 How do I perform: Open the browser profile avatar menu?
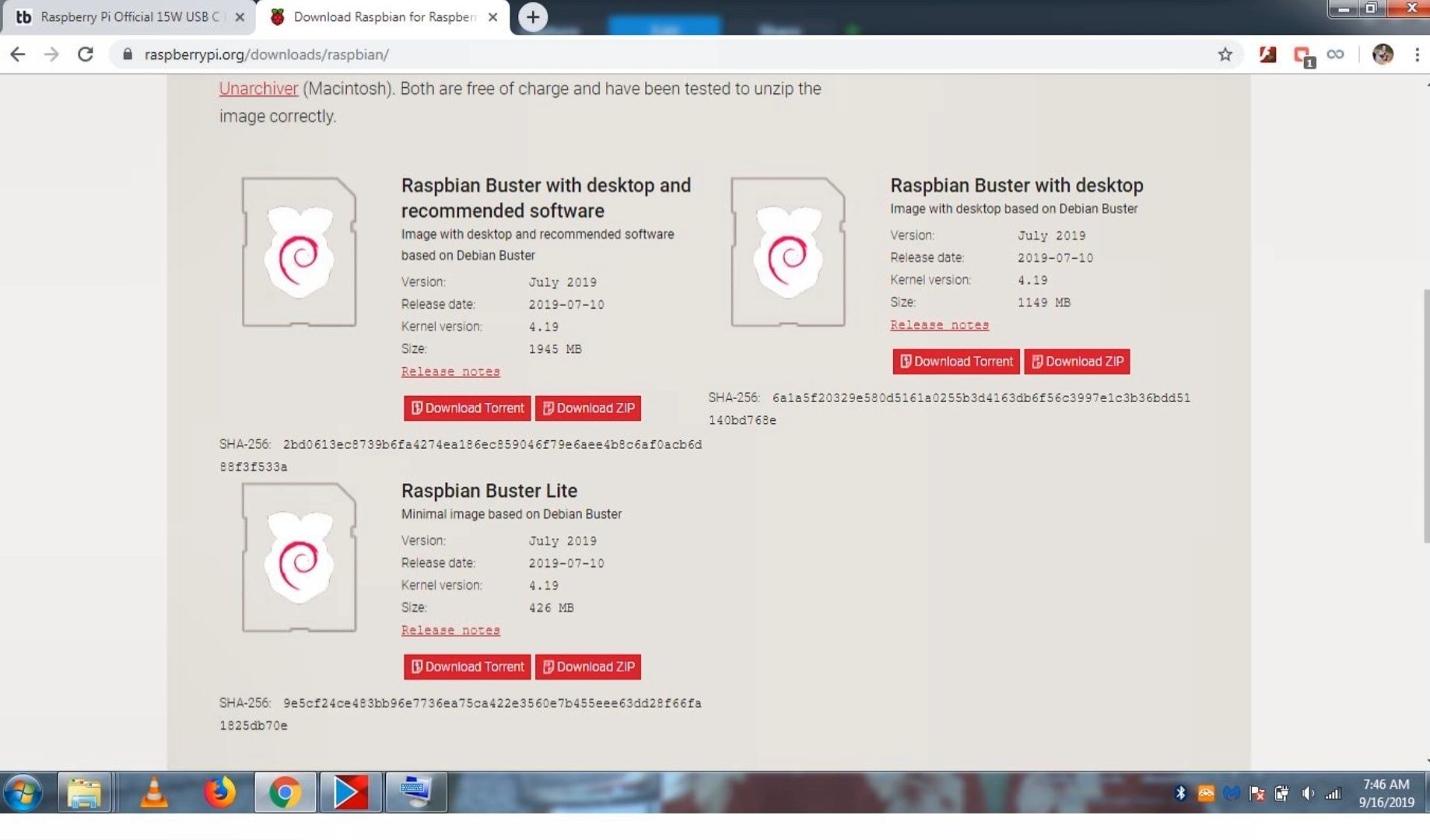click(1383, 54)
